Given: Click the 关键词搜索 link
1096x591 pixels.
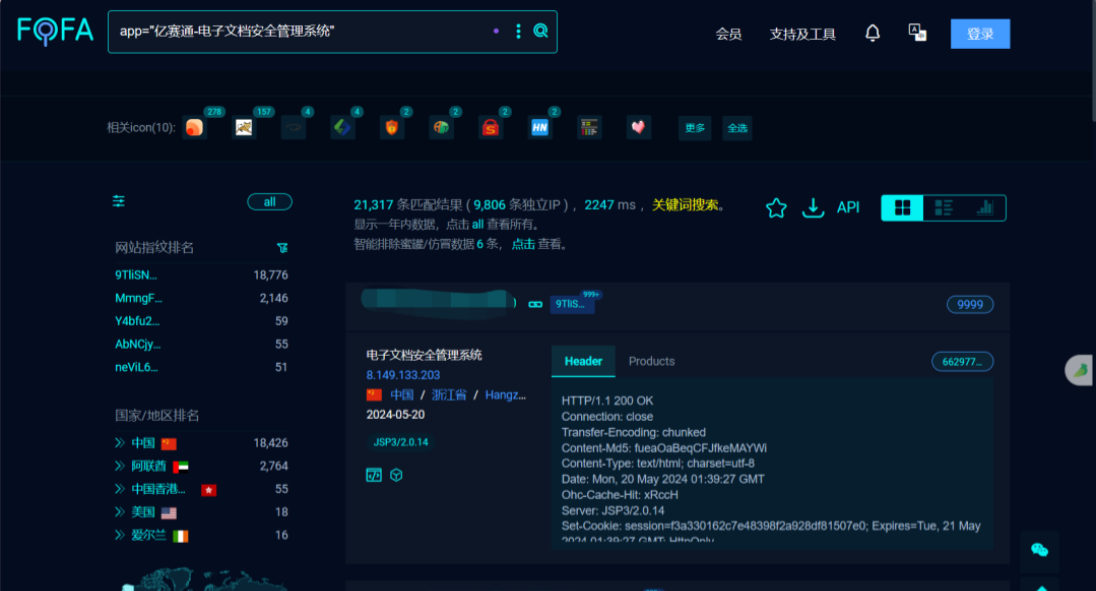Looking at the screenshot, I should (x=685, y=205).
